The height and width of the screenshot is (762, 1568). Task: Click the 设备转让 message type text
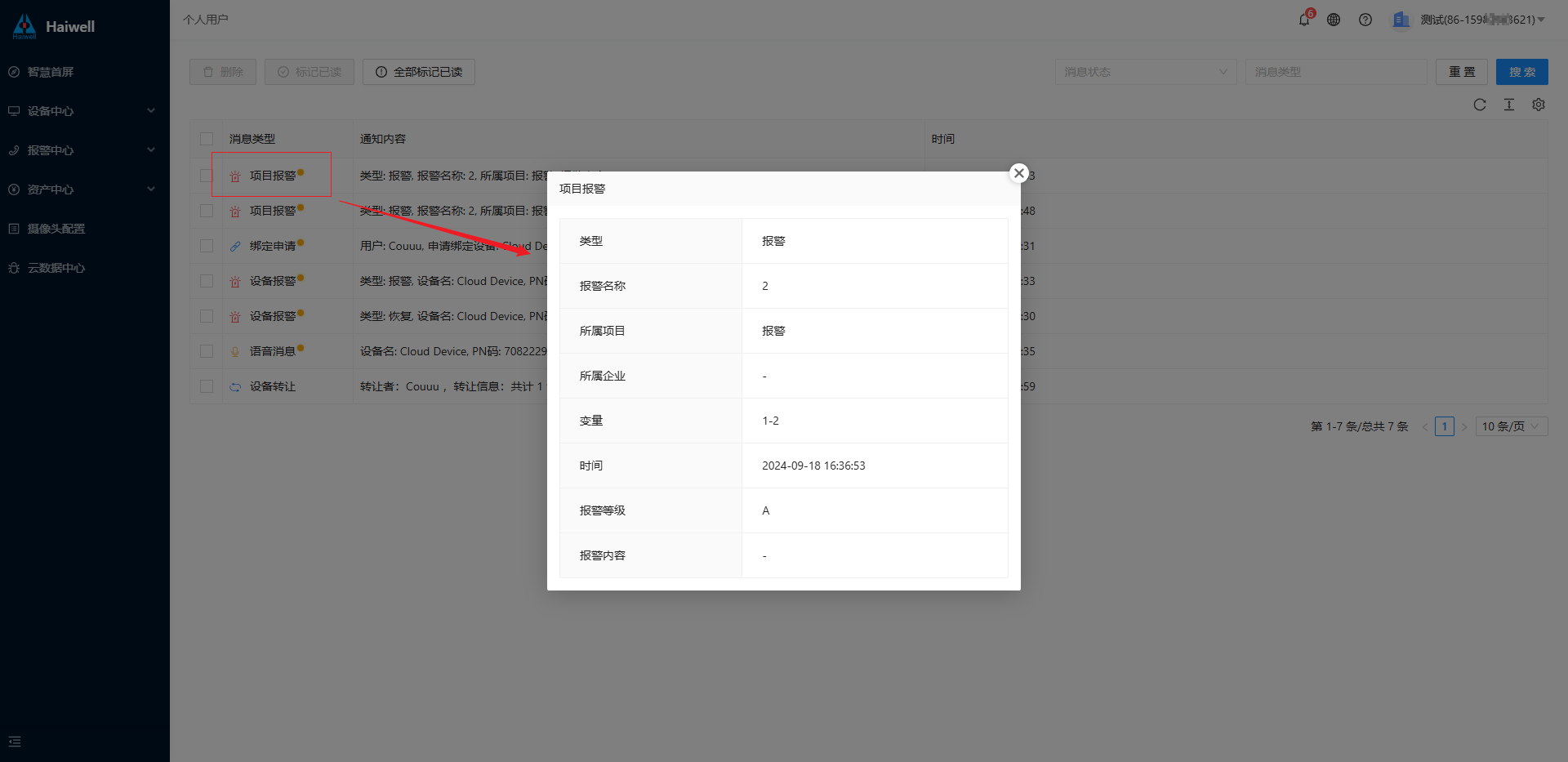click(273, 386)
